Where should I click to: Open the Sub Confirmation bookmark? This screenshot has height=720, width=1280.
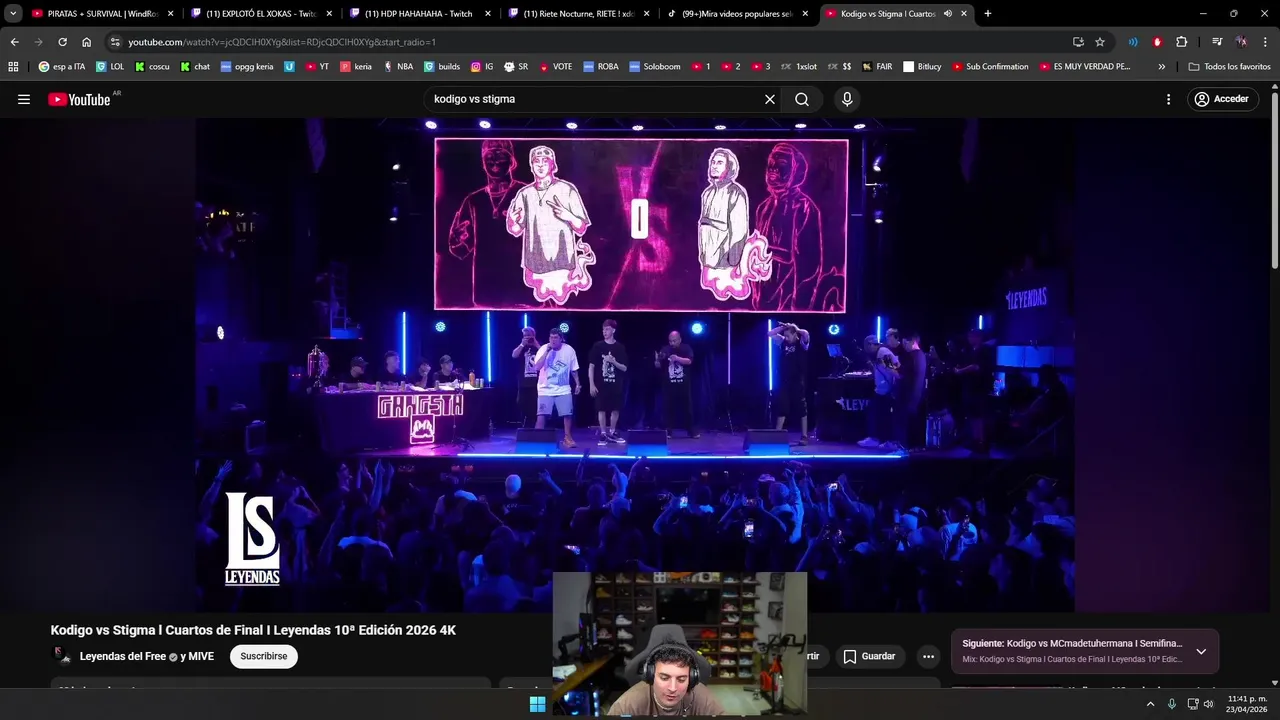pyautogui.click(x=990, y=67)
